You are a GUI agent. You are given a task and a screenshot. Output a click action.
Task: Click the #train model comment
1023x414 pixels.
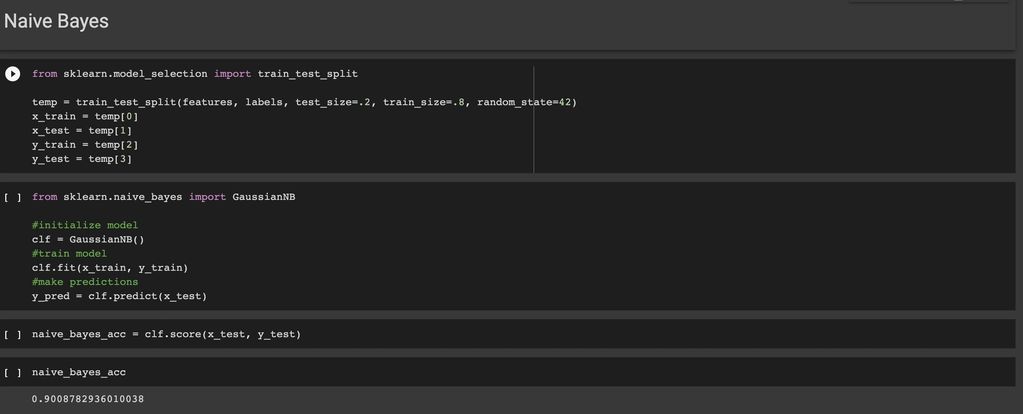click(x=69, y=253)
